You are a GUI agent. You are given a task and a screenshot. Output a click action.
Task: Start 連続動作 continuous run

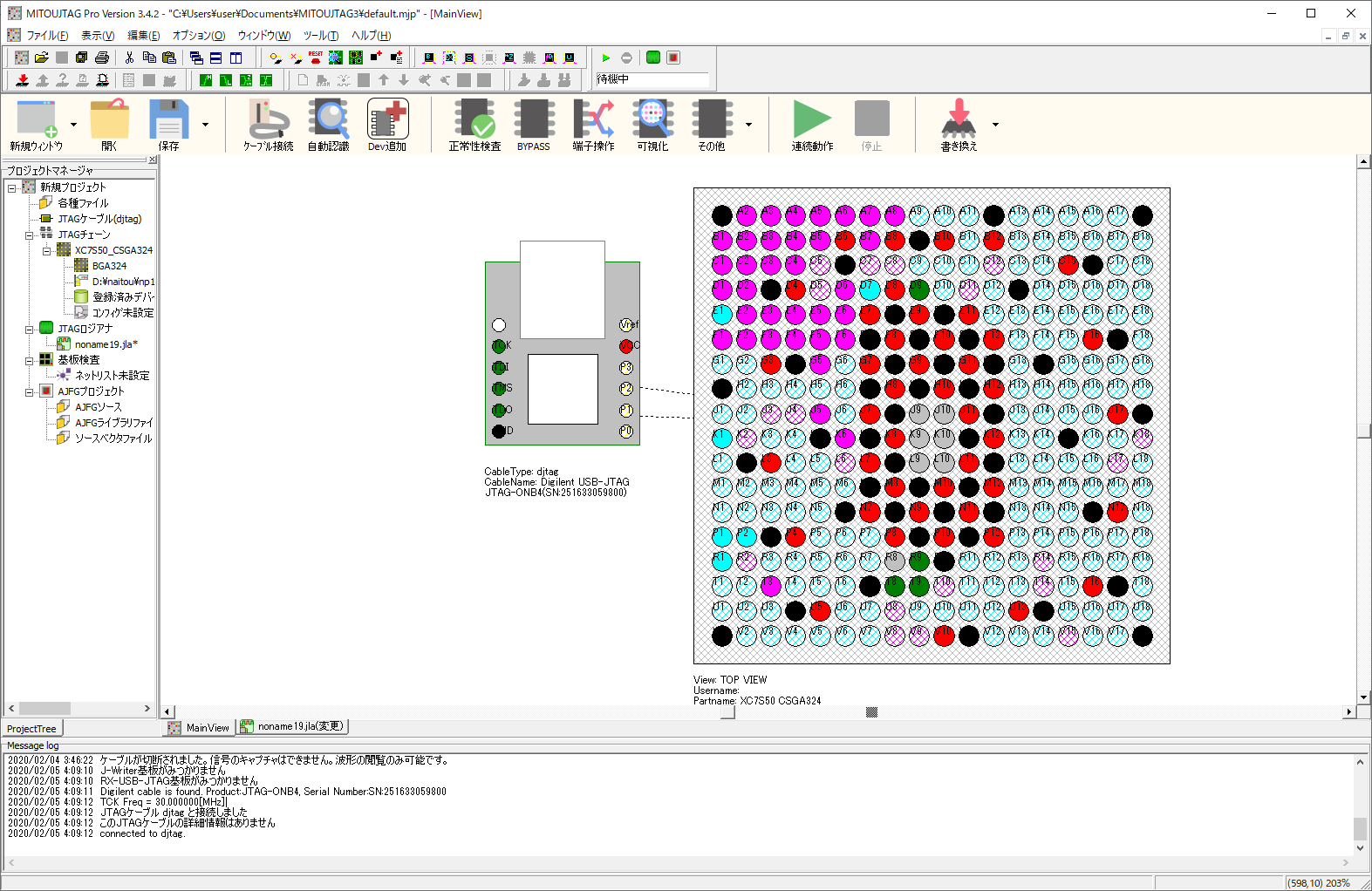click(812, 124)
